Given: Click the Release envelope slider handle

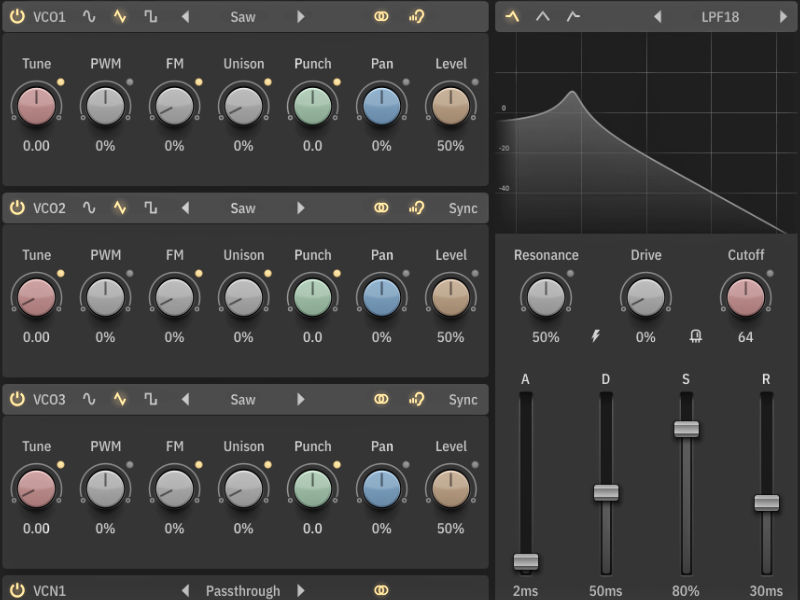Looking at the screenshot, I should coord(766,503).
